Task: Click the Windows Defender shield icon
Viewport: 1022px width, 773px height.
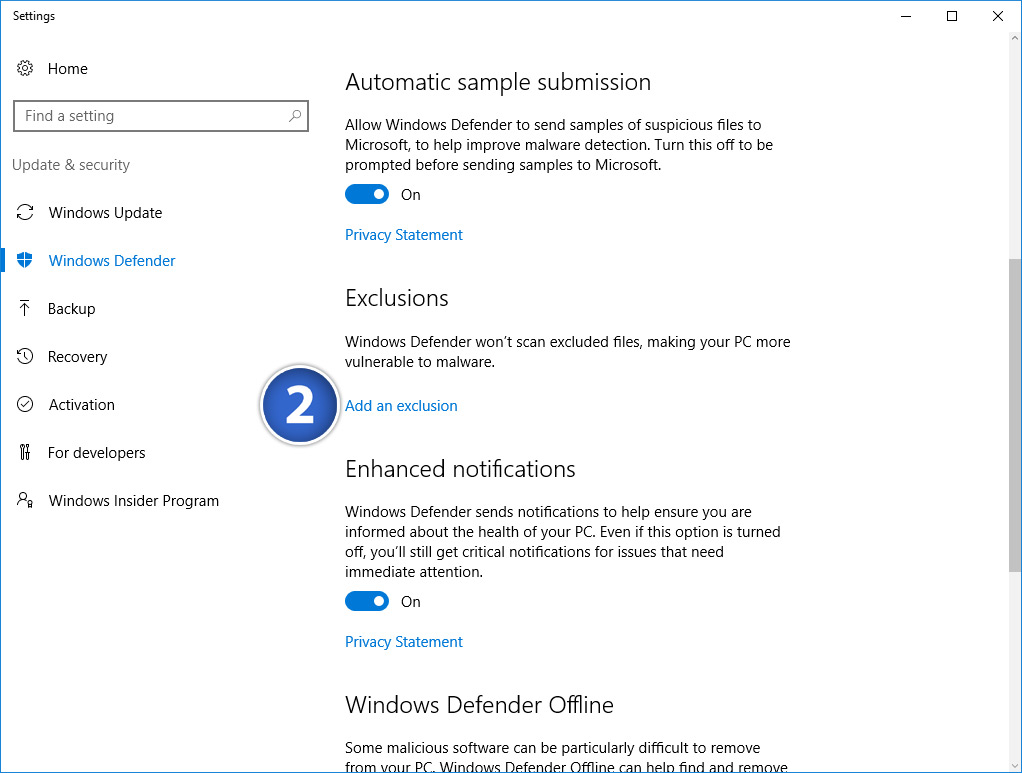Action: click(x=25, y=260)
